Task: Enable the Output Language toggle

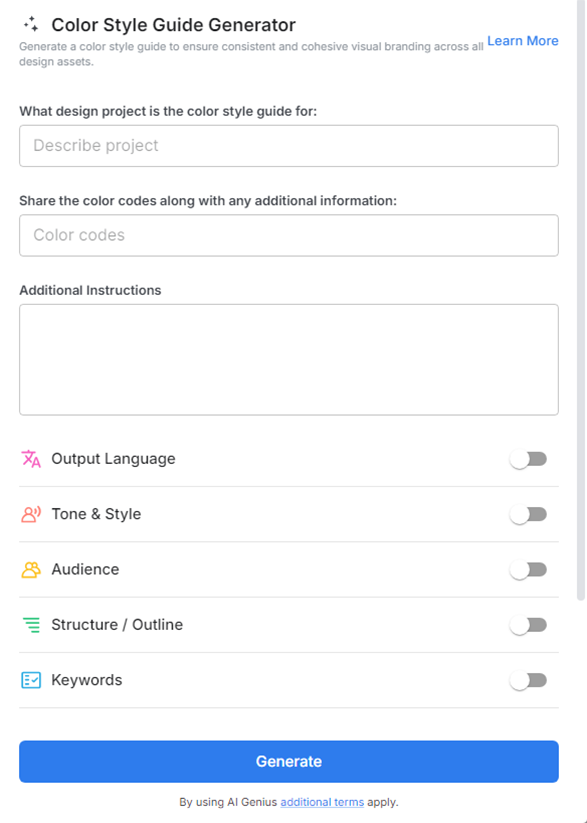Action: pyautogui.click(x=528, y=458)
